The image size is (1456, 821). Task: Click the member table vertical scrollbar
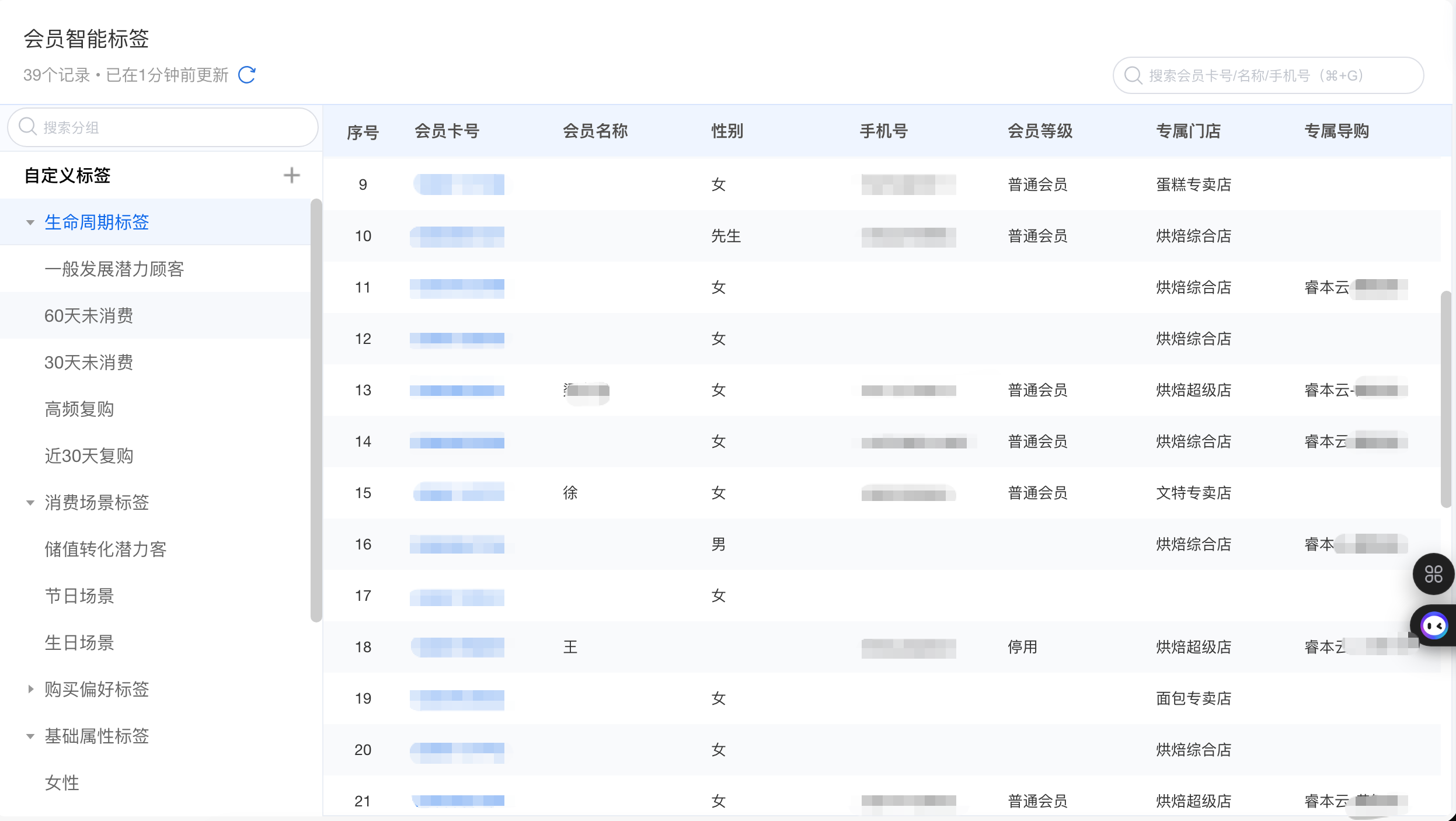tap(1446, 400)
